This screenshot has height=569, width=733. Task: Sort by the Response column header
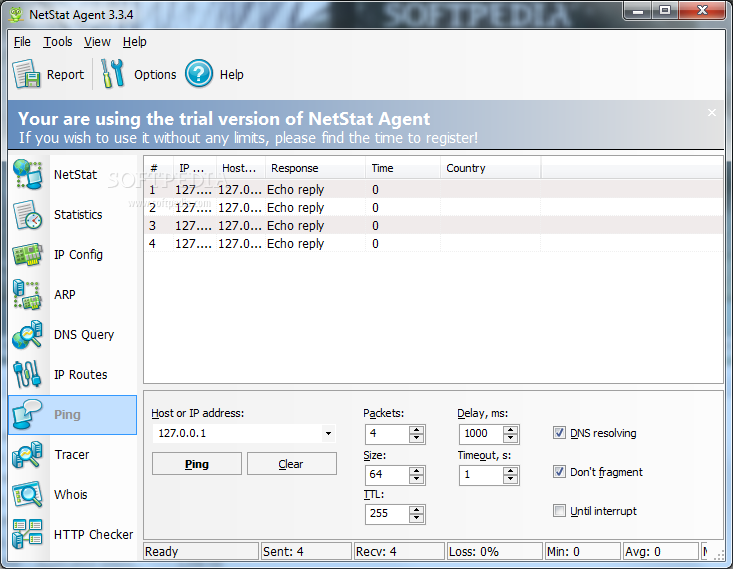[315, 168]
